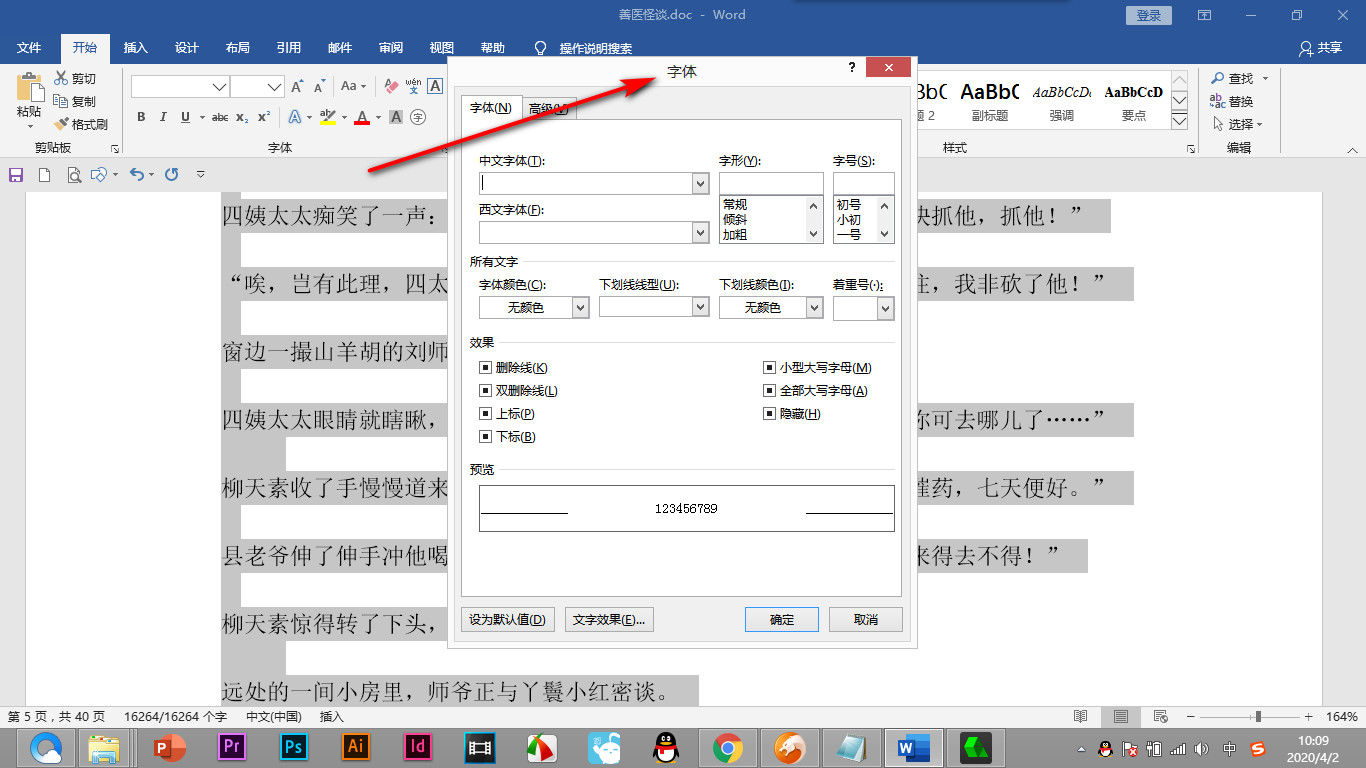Click the font color A icon
Viewport: 1366px width, 768px height.
(362, 117)
